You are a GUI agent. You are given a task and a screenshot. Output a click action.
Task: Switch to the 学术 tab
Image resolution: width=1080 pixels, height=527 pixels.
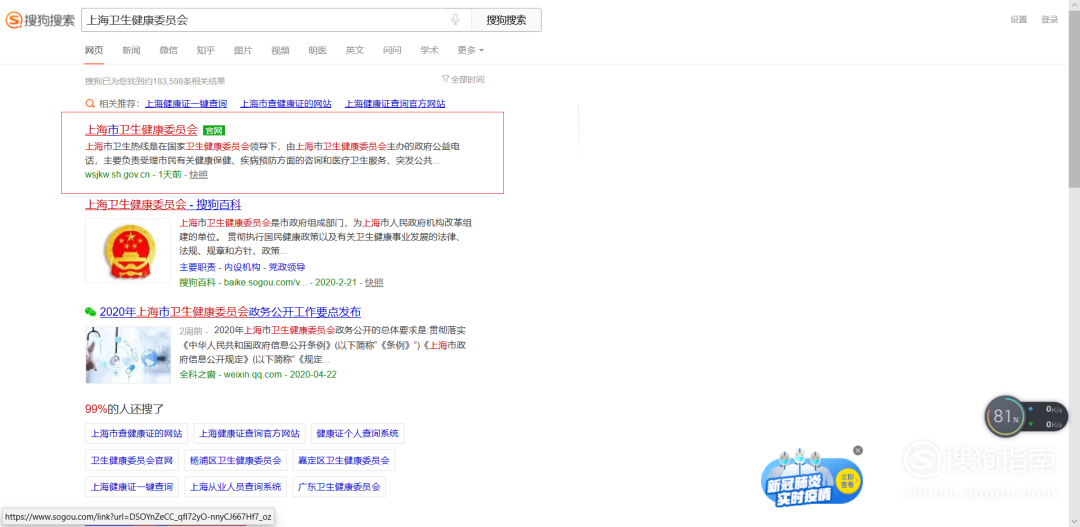pyautogui.click(x=430, y=50)
